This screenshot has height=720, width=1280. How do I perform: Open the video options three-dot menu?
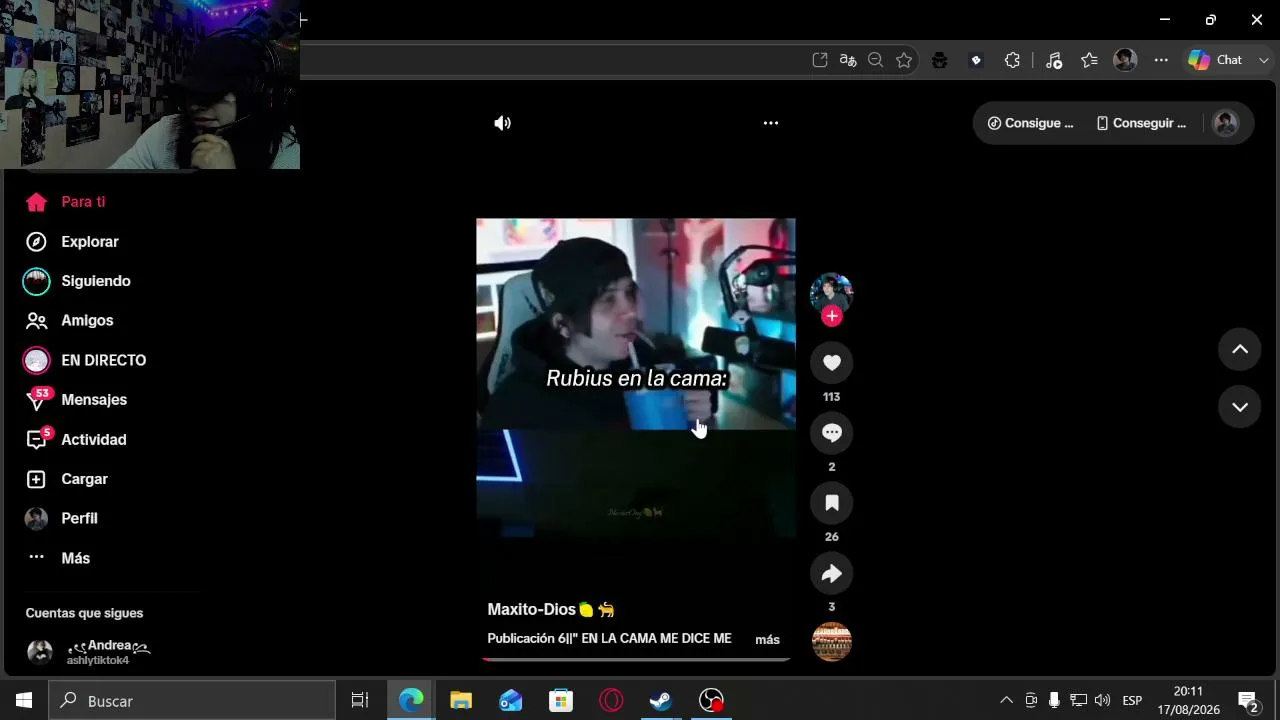tap(771, 123)
